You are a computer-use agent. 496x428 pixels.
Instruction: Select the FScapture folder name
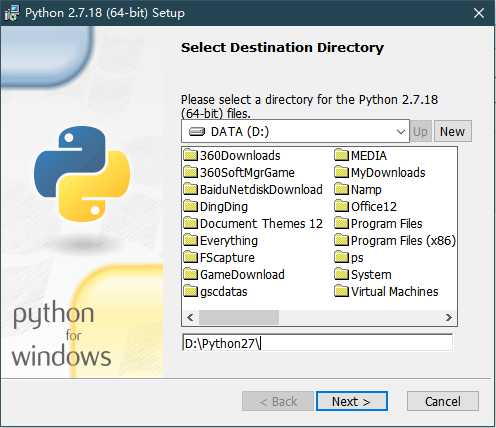coord(227,258)
